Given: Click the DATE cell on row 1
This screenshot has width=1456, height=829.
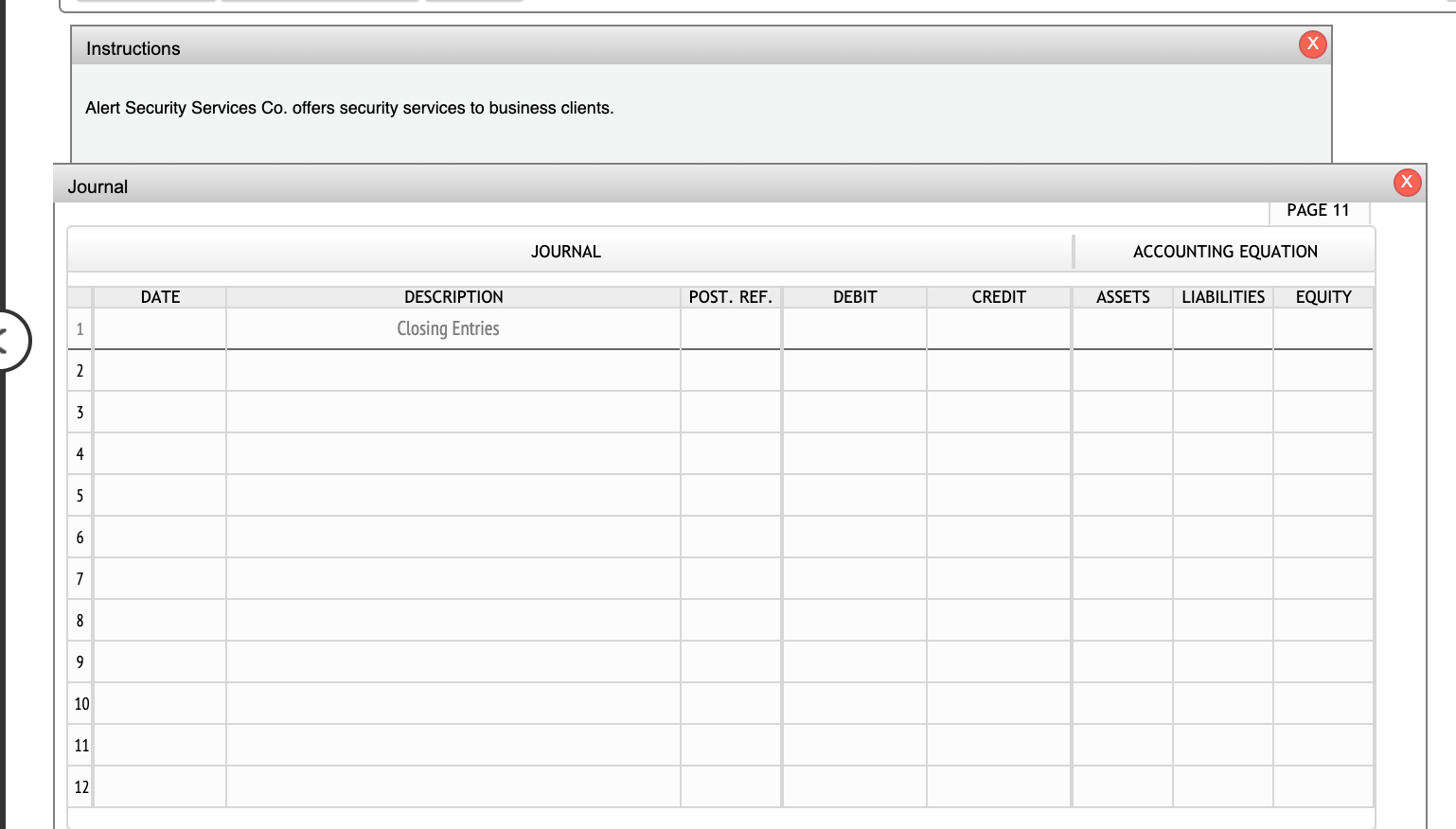Looking at the screenshot, I should (159, 328).
